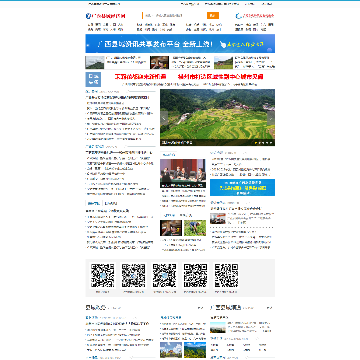Open the farmer picking tea photo
This screenshot has width=360, height=360.
tap(195, 228)
